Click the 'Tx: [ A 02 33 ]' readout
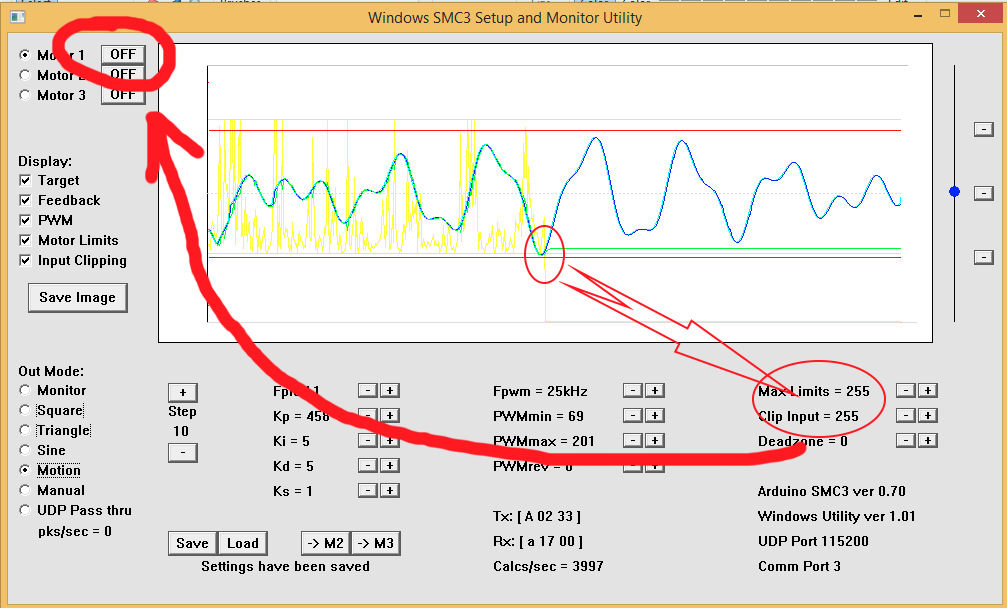Image resolution: width=1007 pixels, height=608 pixels. coord(537,516)
